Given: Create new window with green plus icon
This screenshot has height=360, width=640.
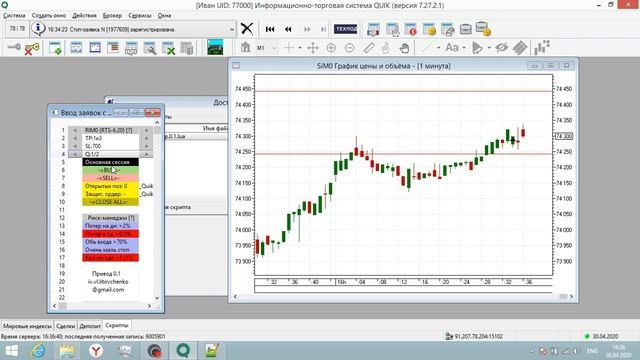Looking at the screenshot, I should click(x=55, y=48).
